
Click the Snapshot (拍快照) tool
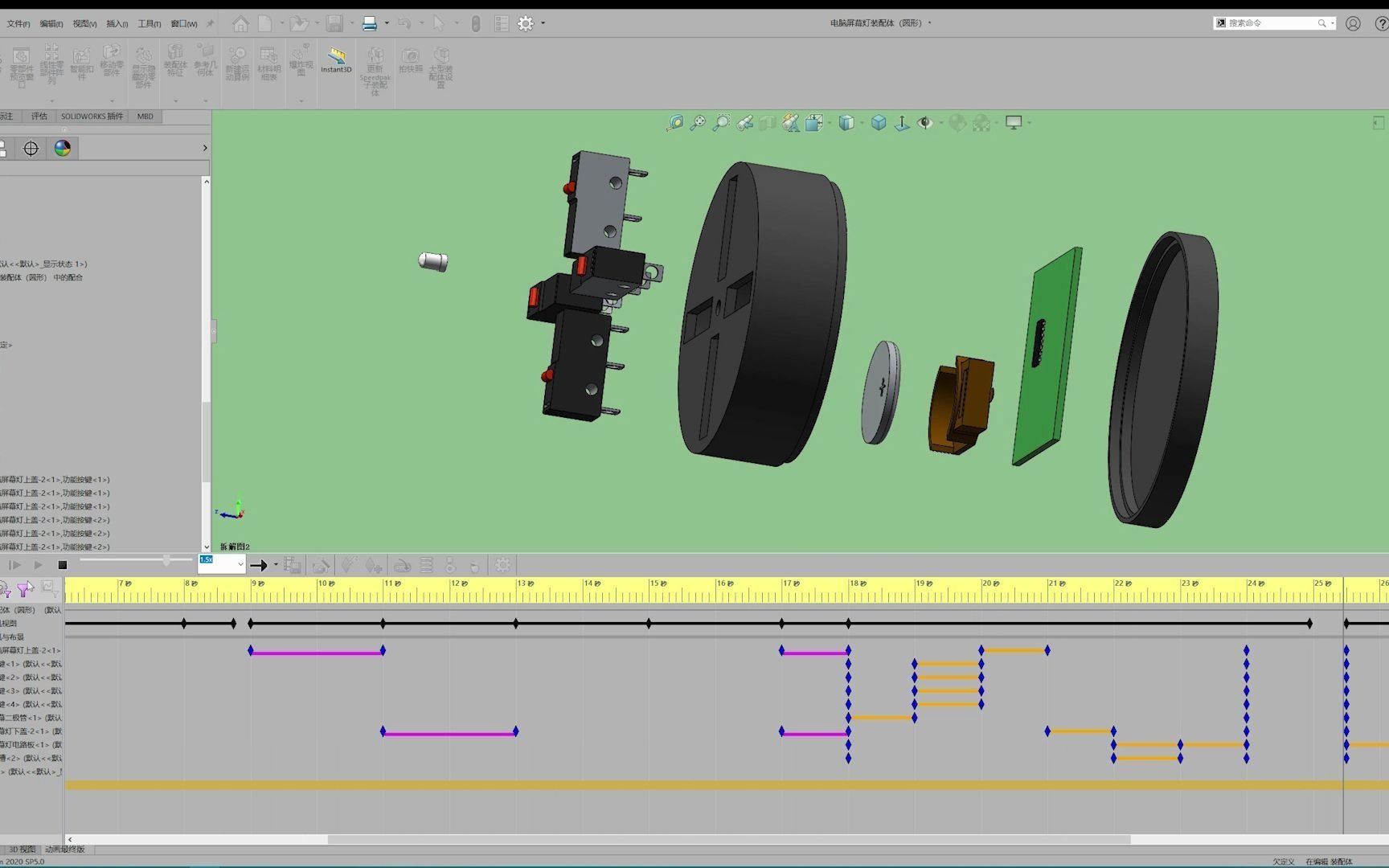click(x=410, y=61)
